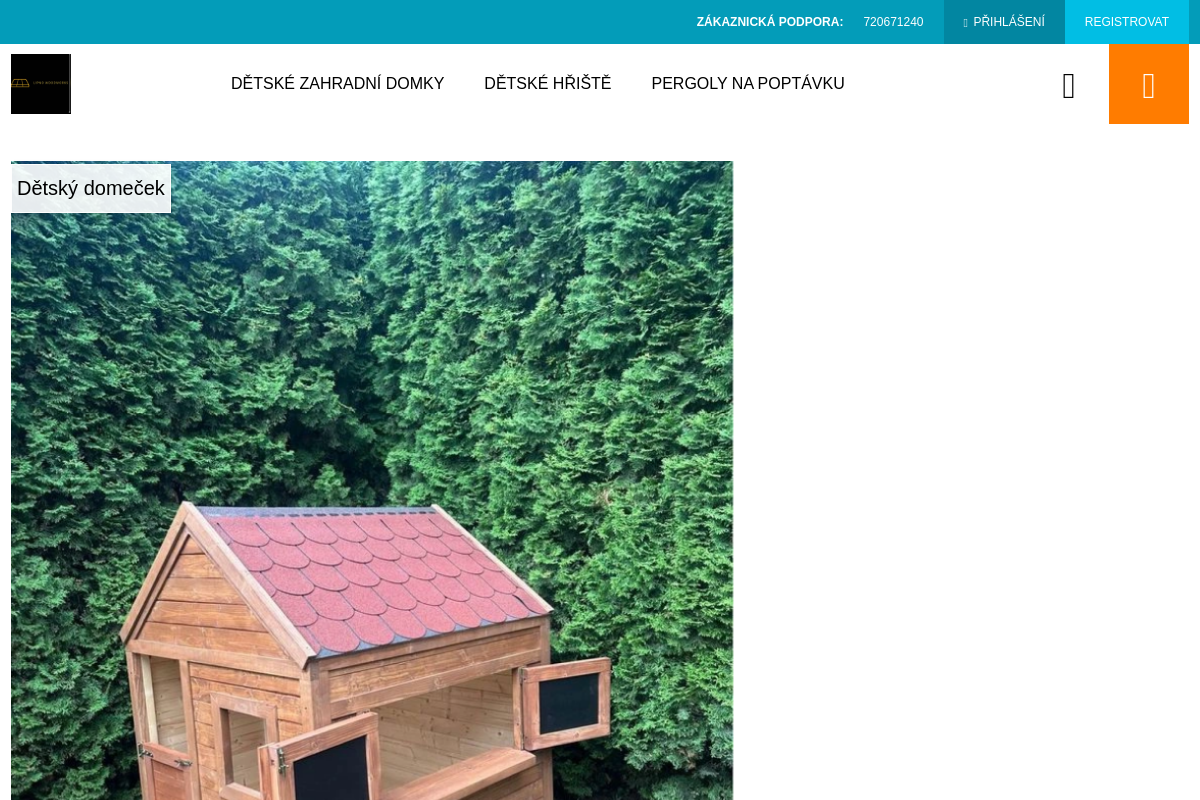Click the Zákaznická podpora label
Viewport: 1200px width, 800px height.
point(770,22)
